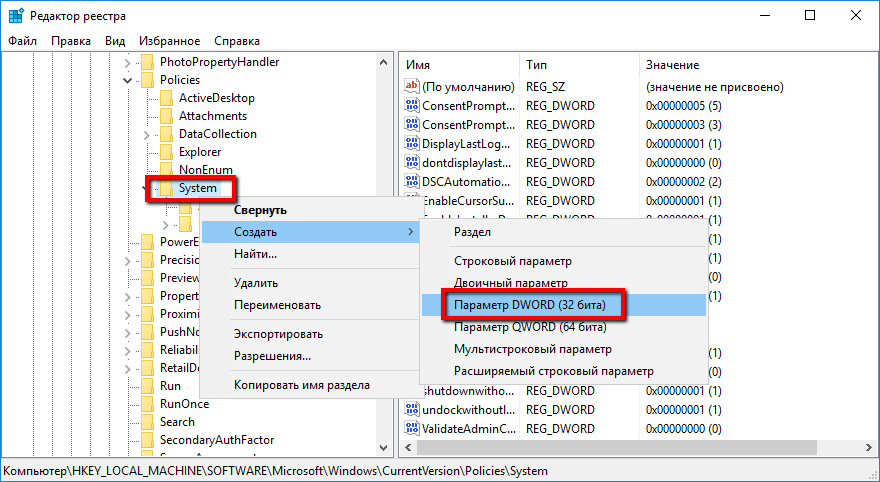
Task: Select Расширяемый строковый параметр
Action: tap(563, 371)
